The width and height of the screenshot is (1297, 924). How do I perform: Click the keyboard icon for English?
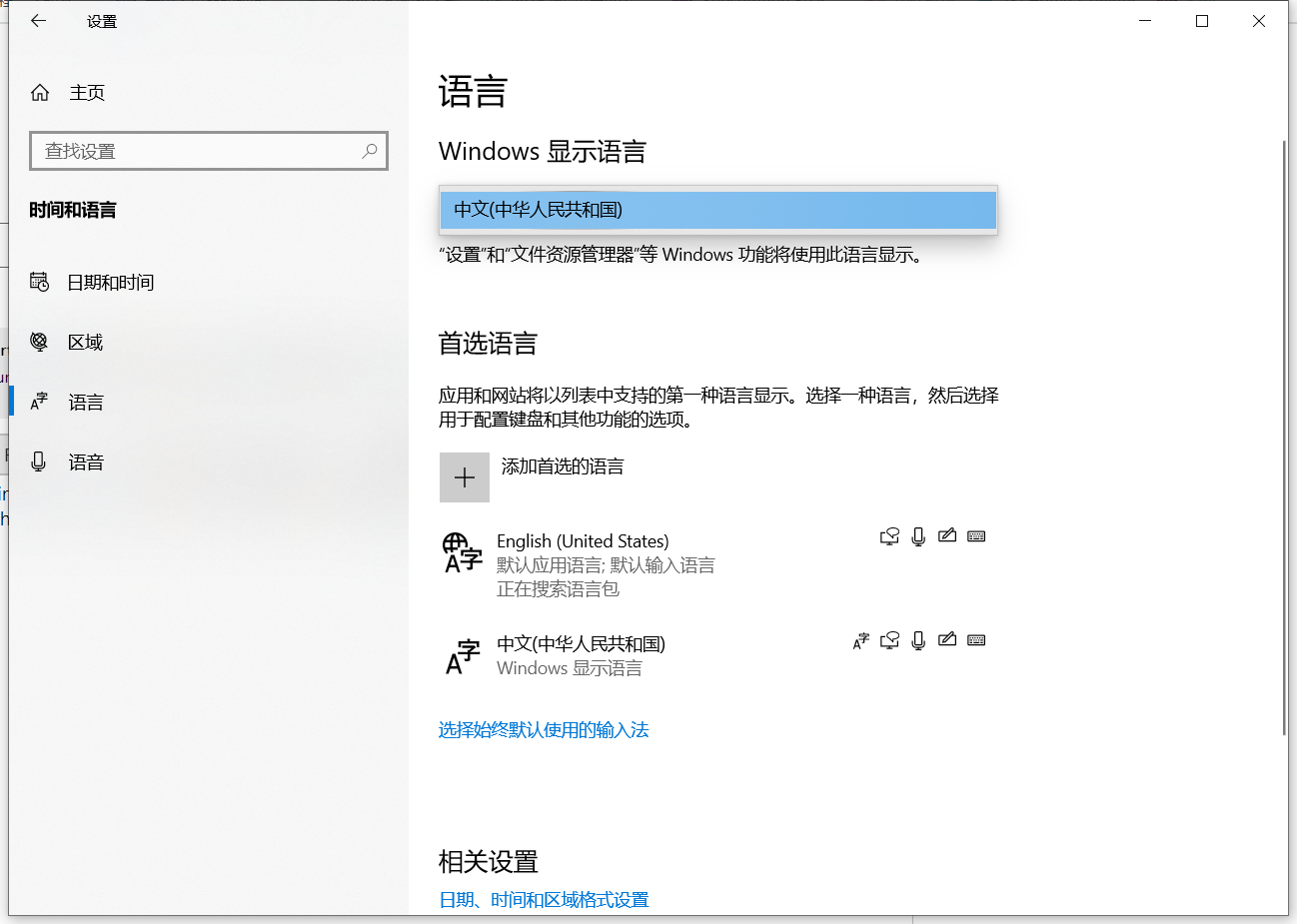click(x=976, y=536)
